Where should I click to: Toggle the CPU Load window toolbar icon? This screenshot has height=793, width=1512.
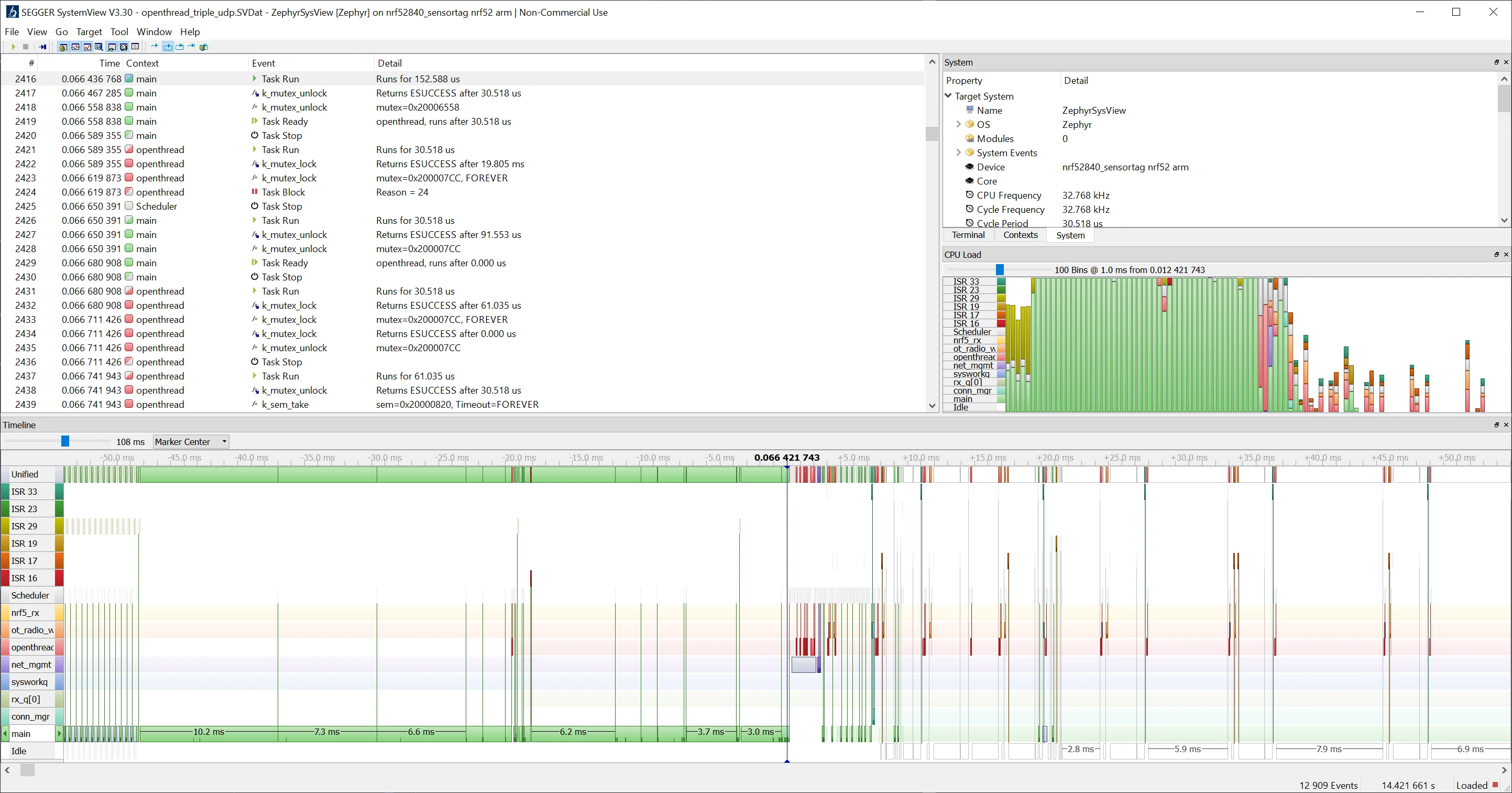(87, 47)
